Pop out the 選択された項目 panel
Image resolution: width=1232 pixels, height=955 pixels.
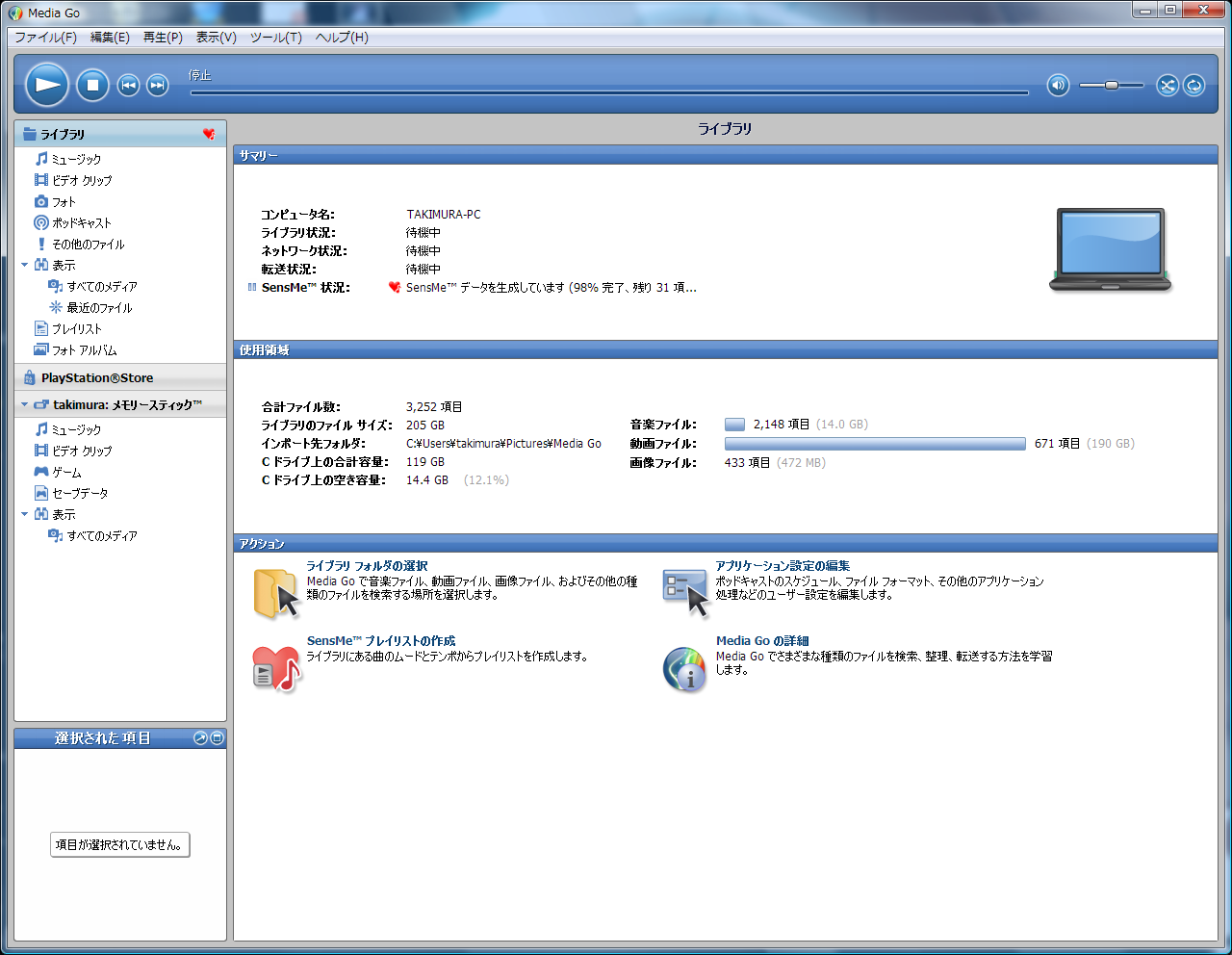[200, 738]
